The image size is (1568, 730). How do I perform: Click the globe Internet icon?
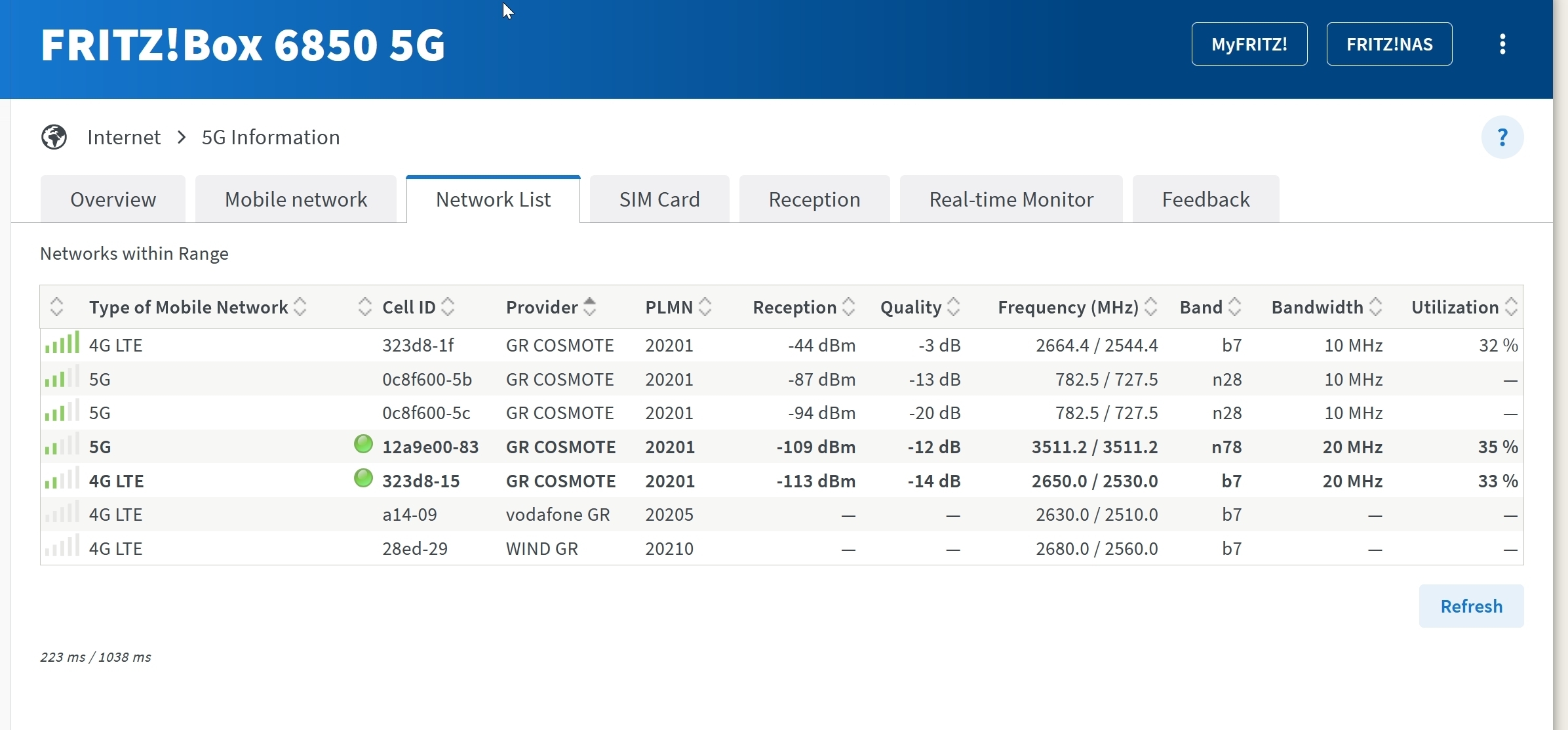tap(54, 137)
